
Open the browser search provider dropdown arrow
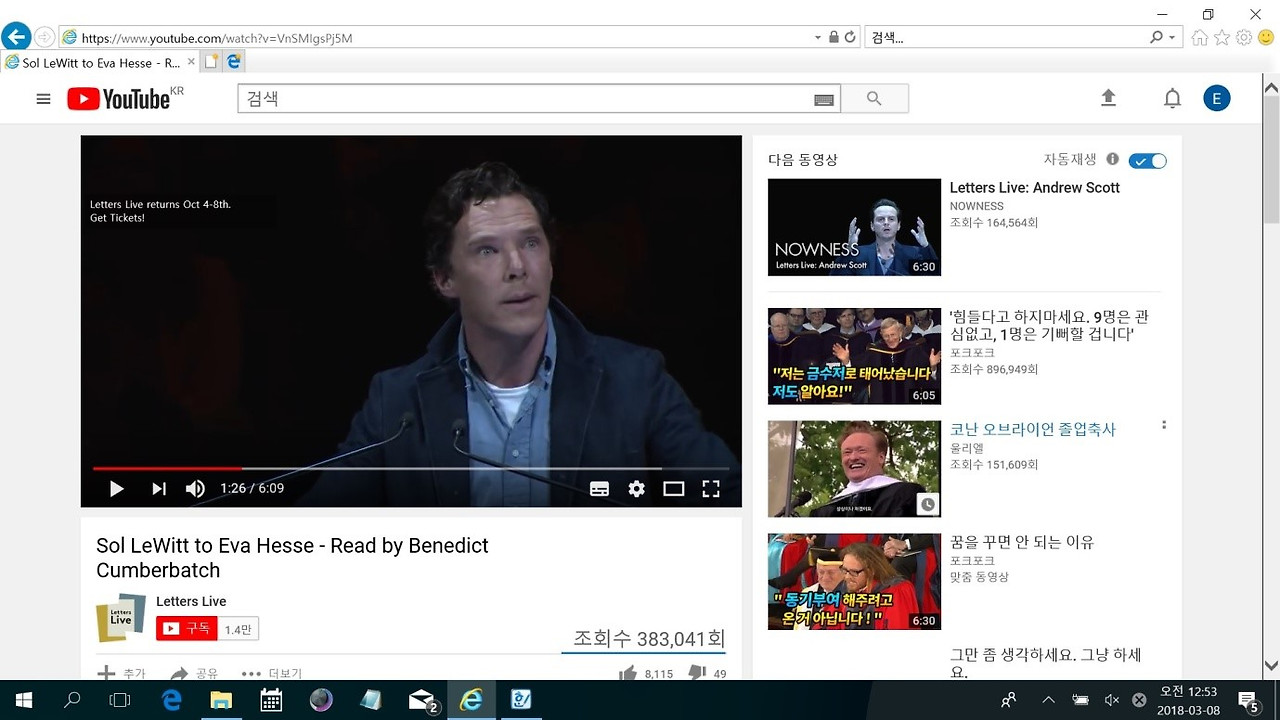pos(1172,38)
